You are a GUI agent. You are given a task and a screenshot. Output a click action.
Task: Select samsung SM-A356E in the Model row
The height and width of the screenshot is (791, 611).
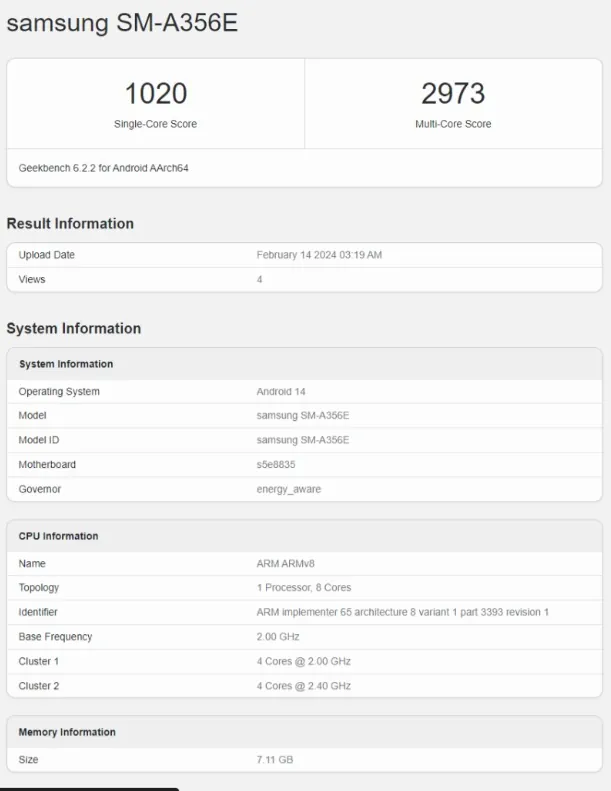coord(303,415)
